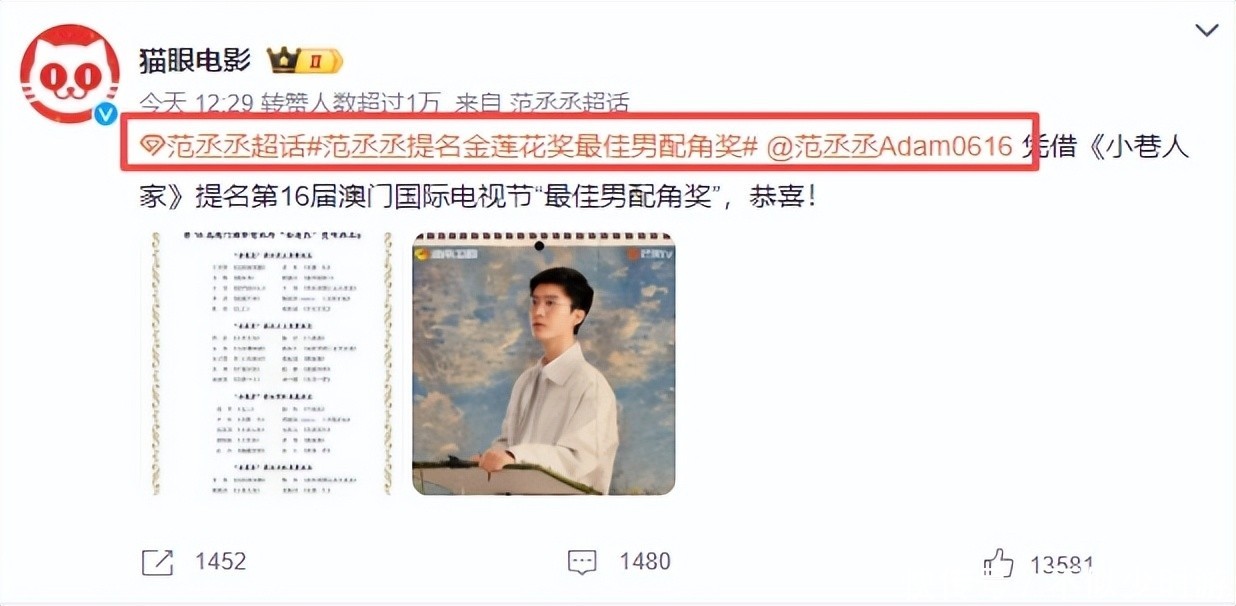Screen dimensions: 1236x606
Task: Click the comment count 1480
Action: (645, 562)
